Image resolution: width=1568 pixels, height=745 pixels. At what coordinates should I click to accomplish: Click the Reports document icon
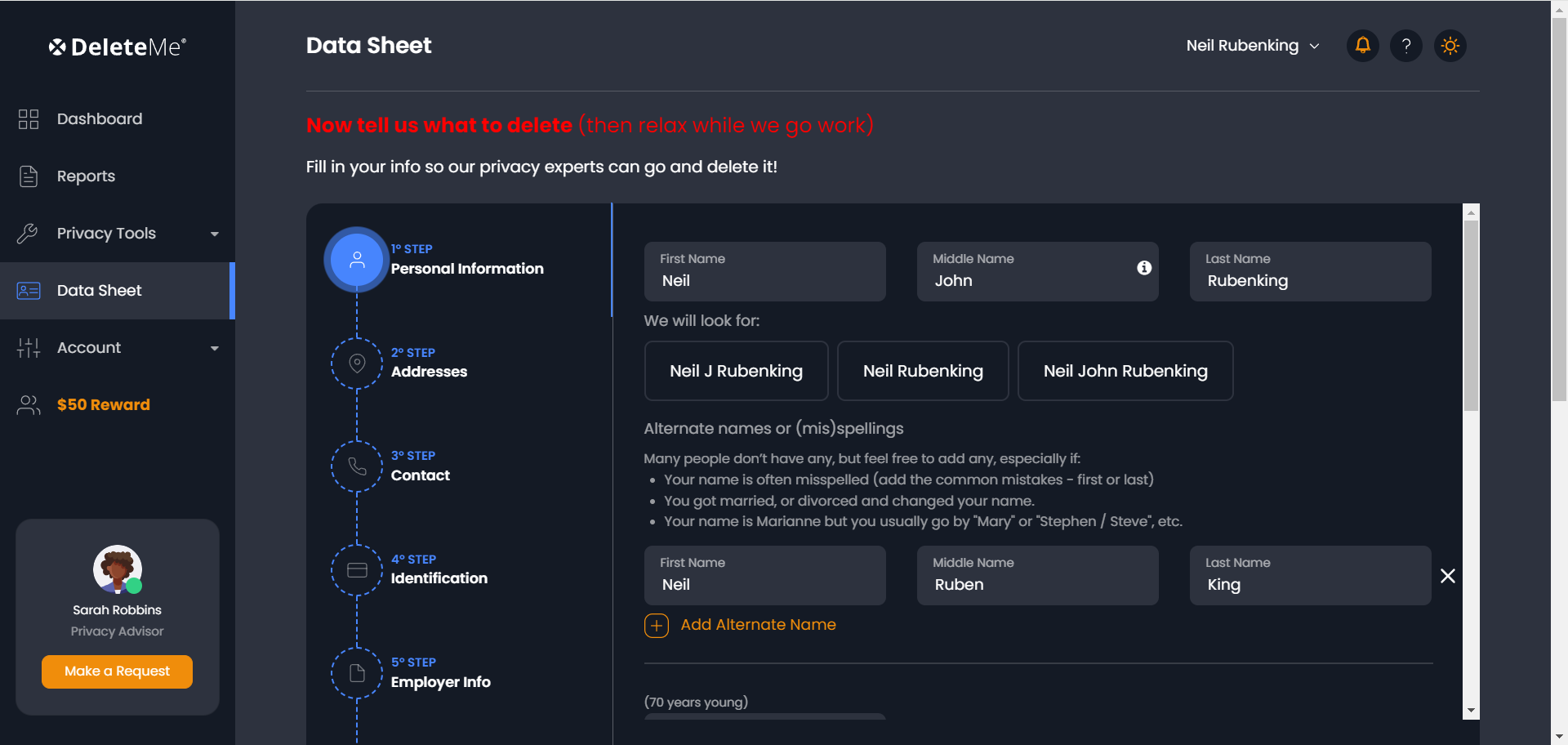pyautogui.click(x=29, y=176)
